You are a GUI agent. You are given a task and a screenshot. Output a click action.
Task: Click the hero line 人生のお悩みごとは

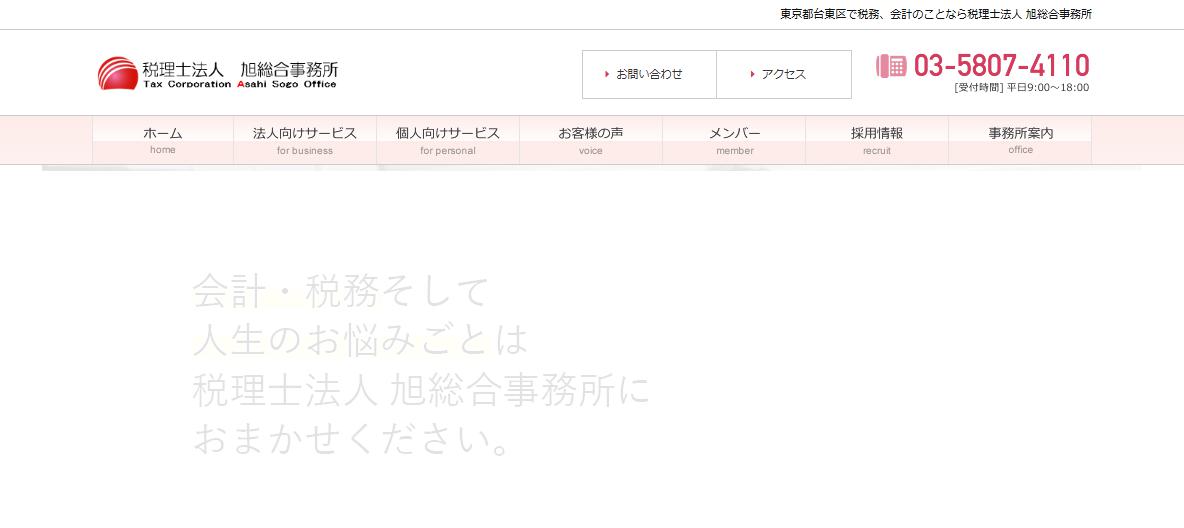360,340
